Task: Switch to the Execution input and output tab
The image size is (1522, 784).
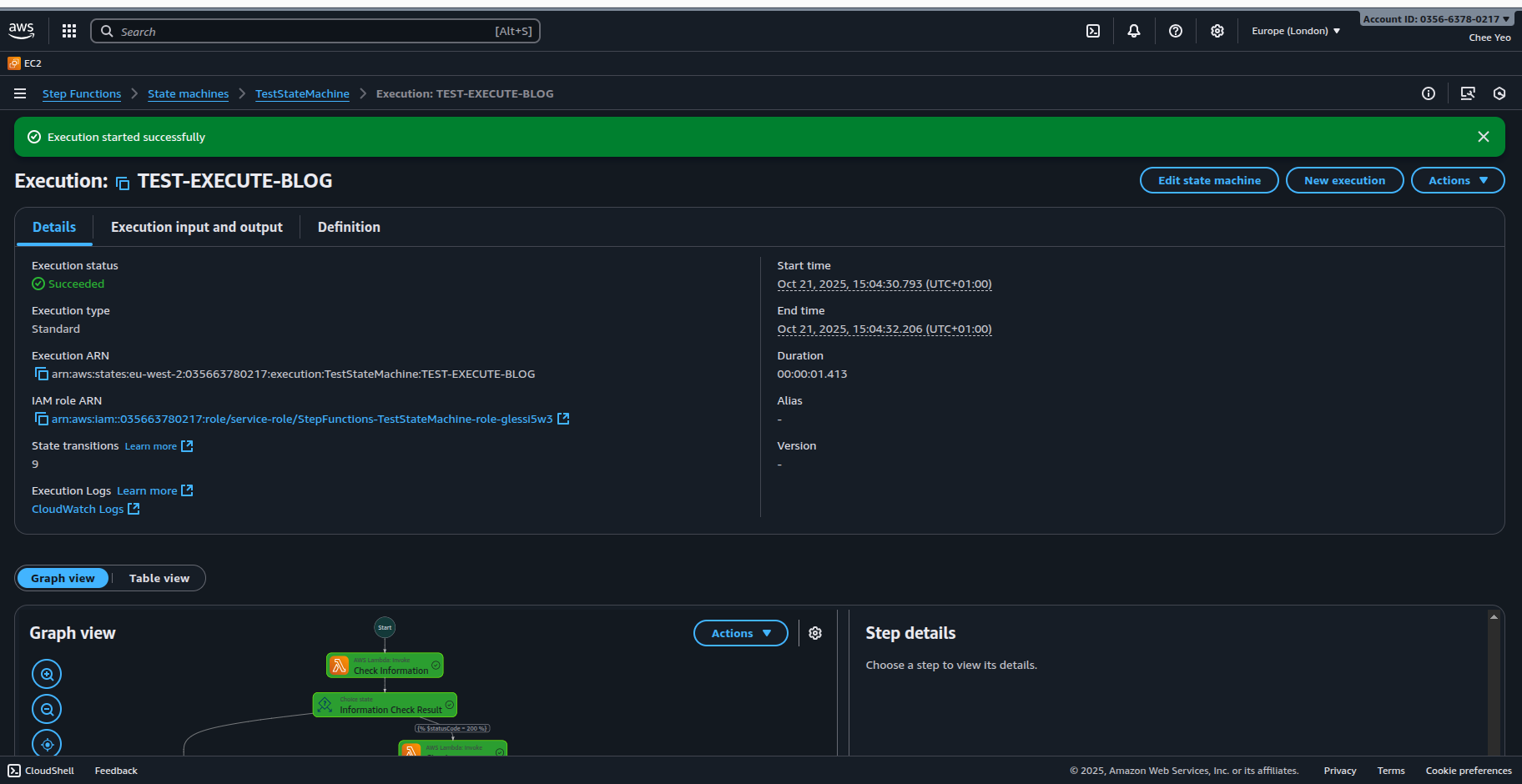Action: pyautogui.click(x=197, y=227)
